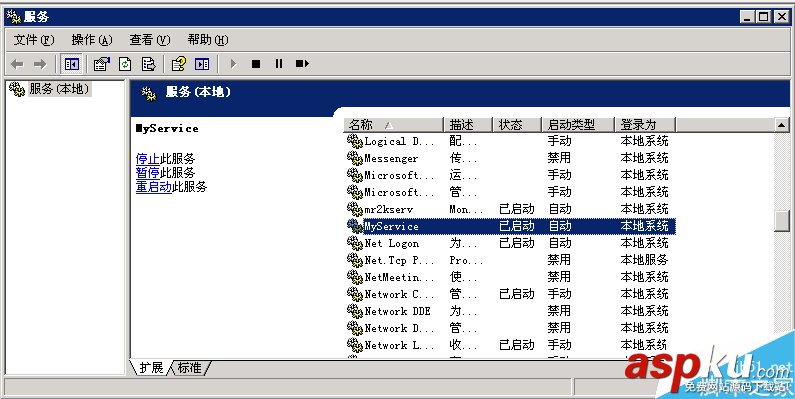Click the Forward arrow toolbar icon

[40, 64]
